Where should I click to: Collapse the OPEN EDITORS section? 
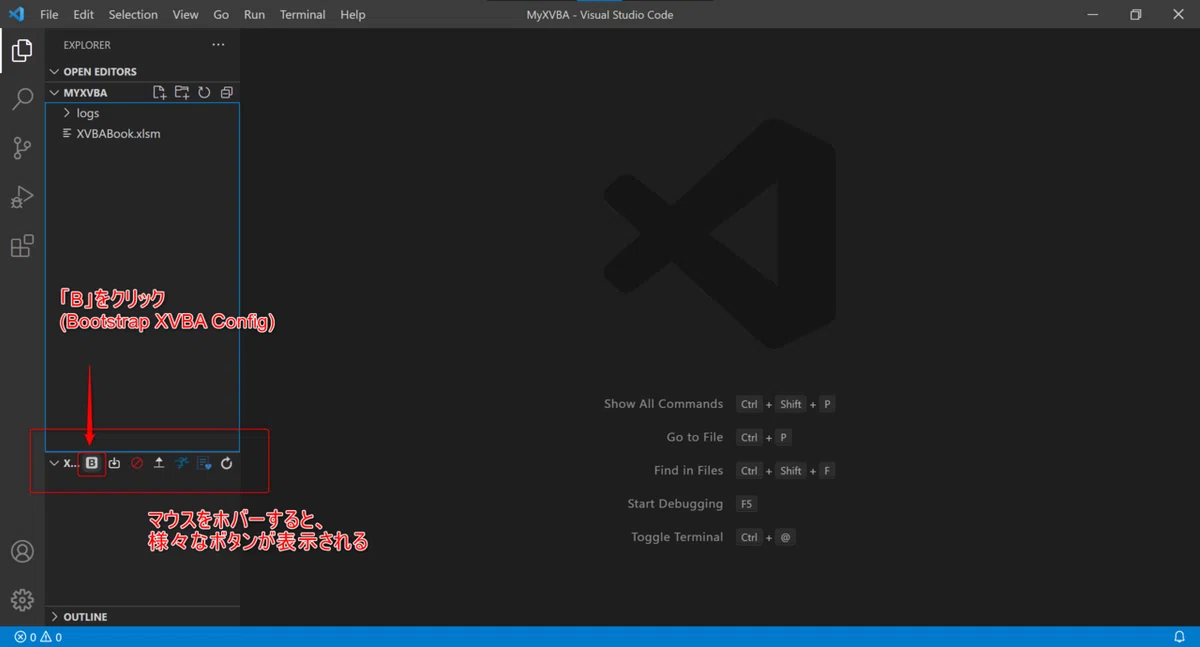(x=54, y=72)
